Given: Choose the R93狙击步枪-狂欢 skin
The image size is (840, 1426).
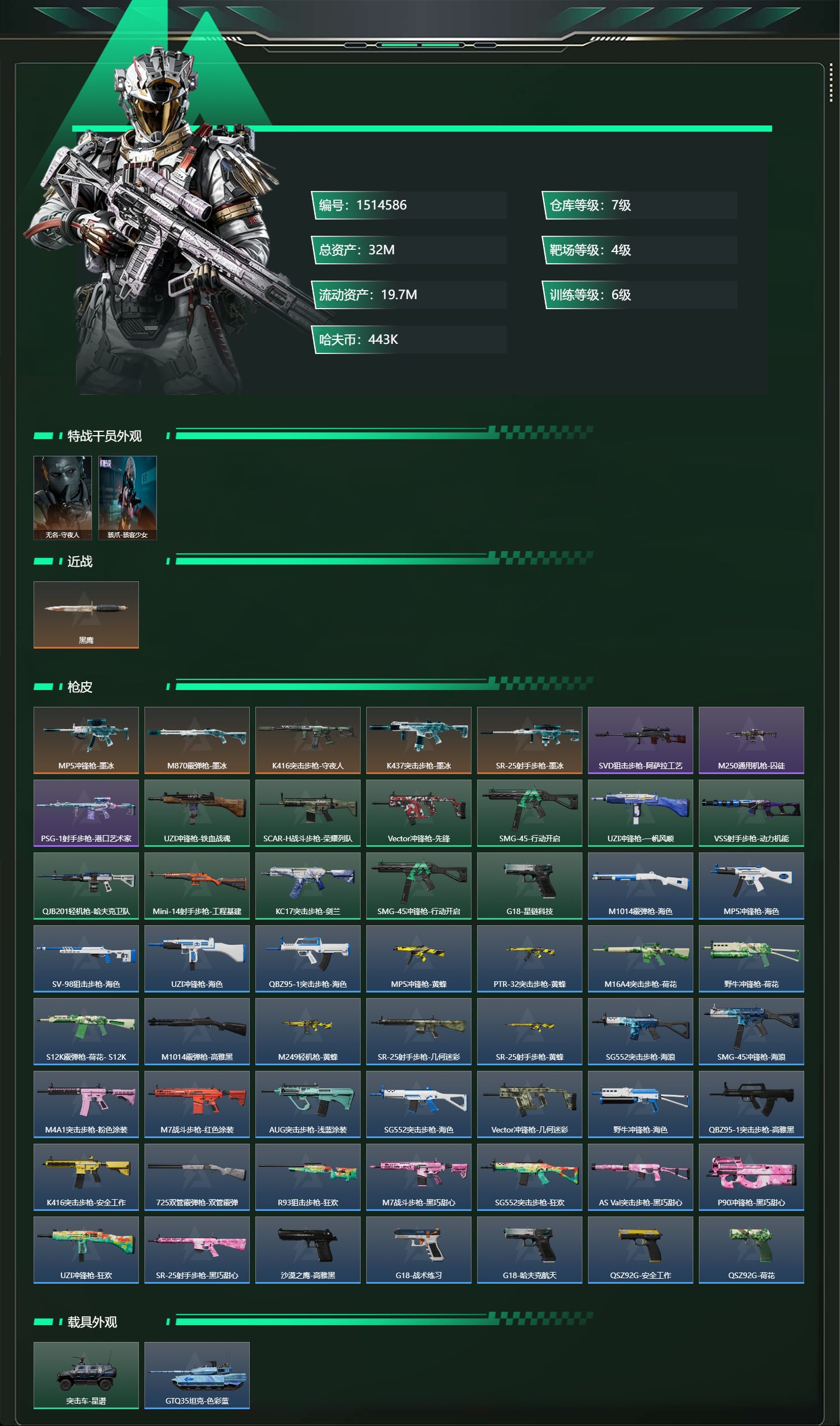Looking at the screenshot, I should (x=308, y=1177).
